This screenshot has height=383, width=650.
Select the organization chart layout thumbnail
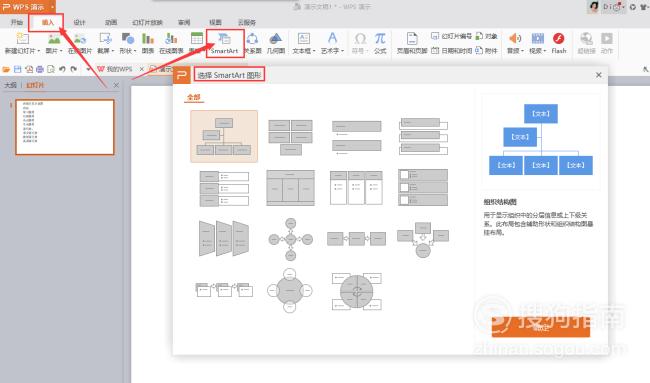tap(224, 136)
